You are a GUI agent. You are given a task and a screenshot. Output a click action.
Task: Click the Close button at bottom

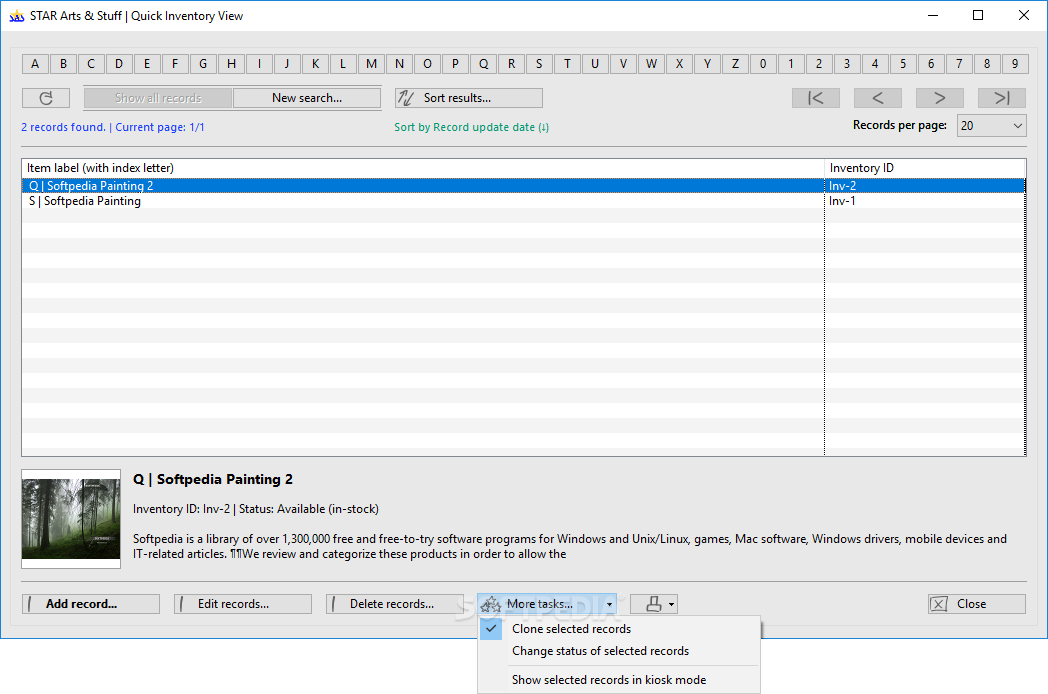tap(976, 604)
